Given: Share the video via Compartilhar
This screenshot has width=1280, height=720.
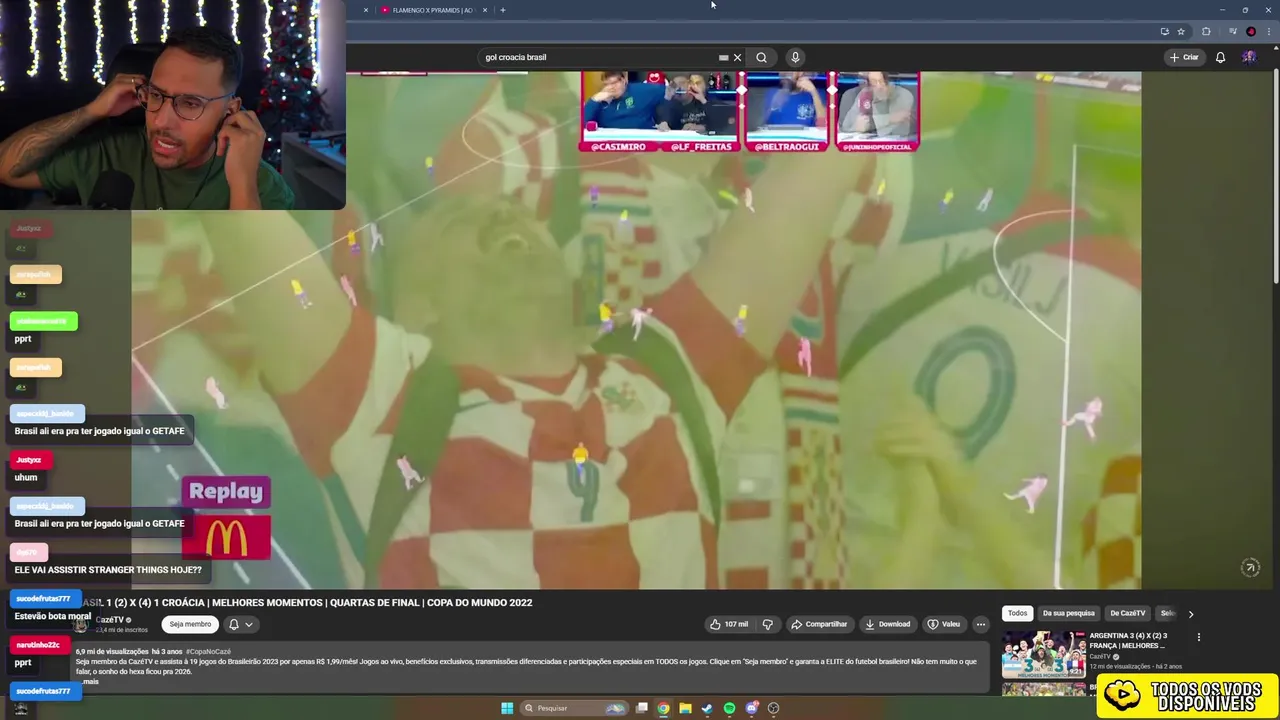Looking at the screenshot, I should click(x=819, y=624).
